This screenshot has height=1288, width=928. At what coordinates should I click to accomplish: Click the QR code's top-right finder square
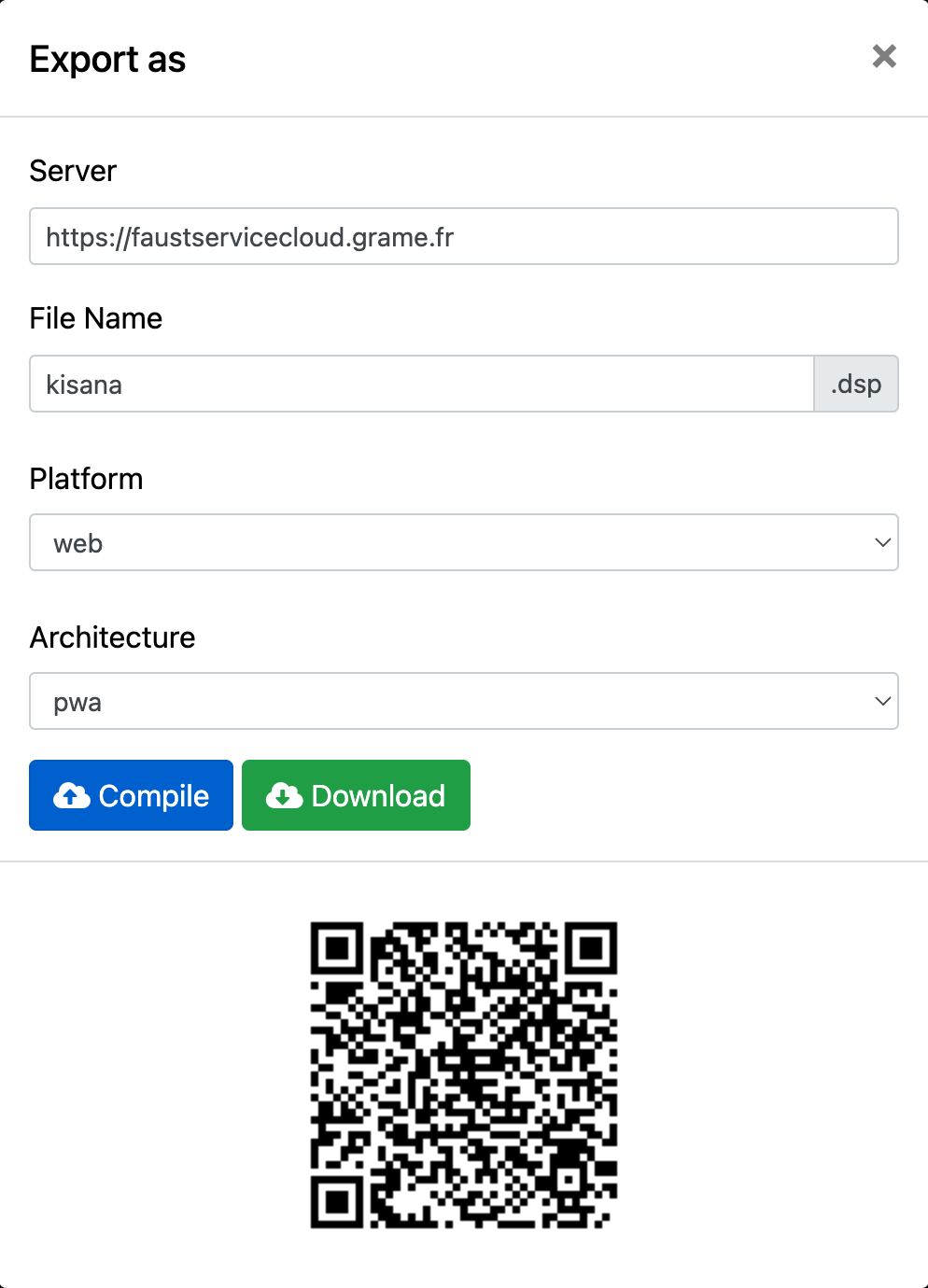click(591, 949)
